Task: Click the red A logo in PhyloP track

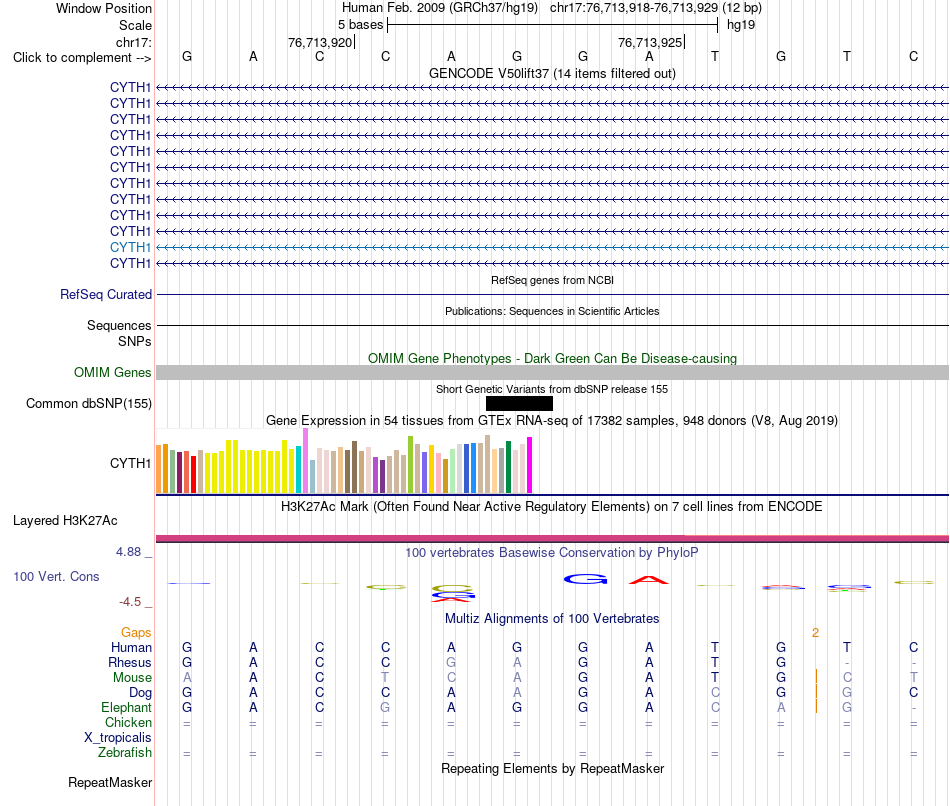Action: point(649,579)
